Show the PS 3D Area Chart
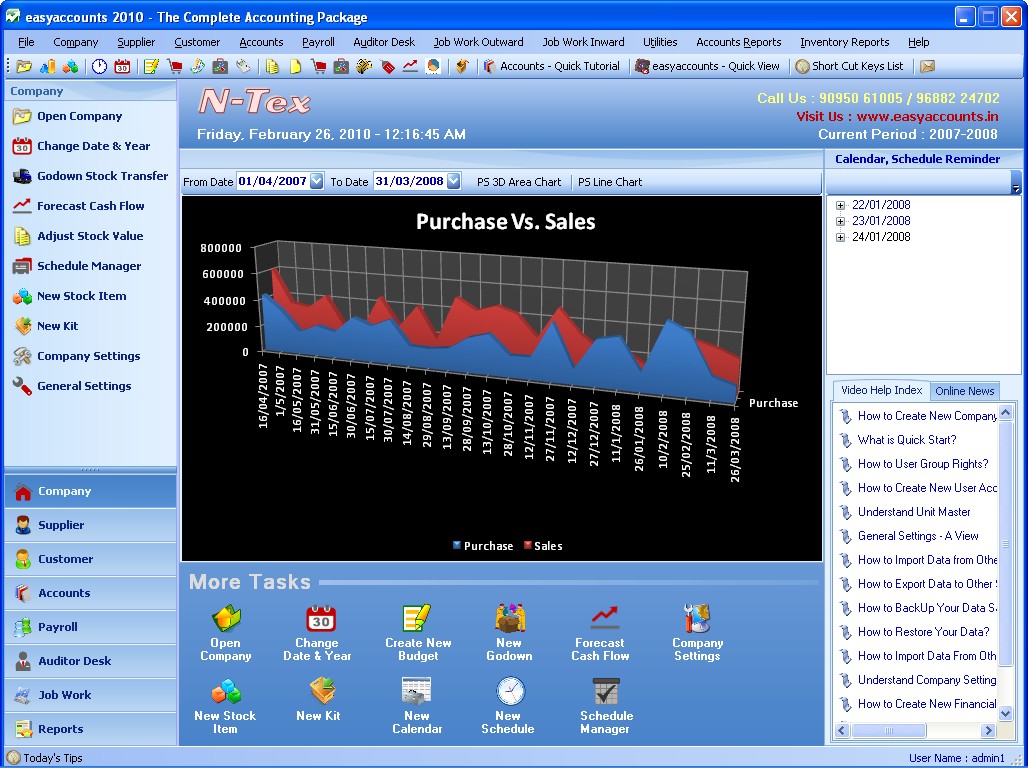The width and height of the screenshot is (1028, 768). [x=519, y=182]
